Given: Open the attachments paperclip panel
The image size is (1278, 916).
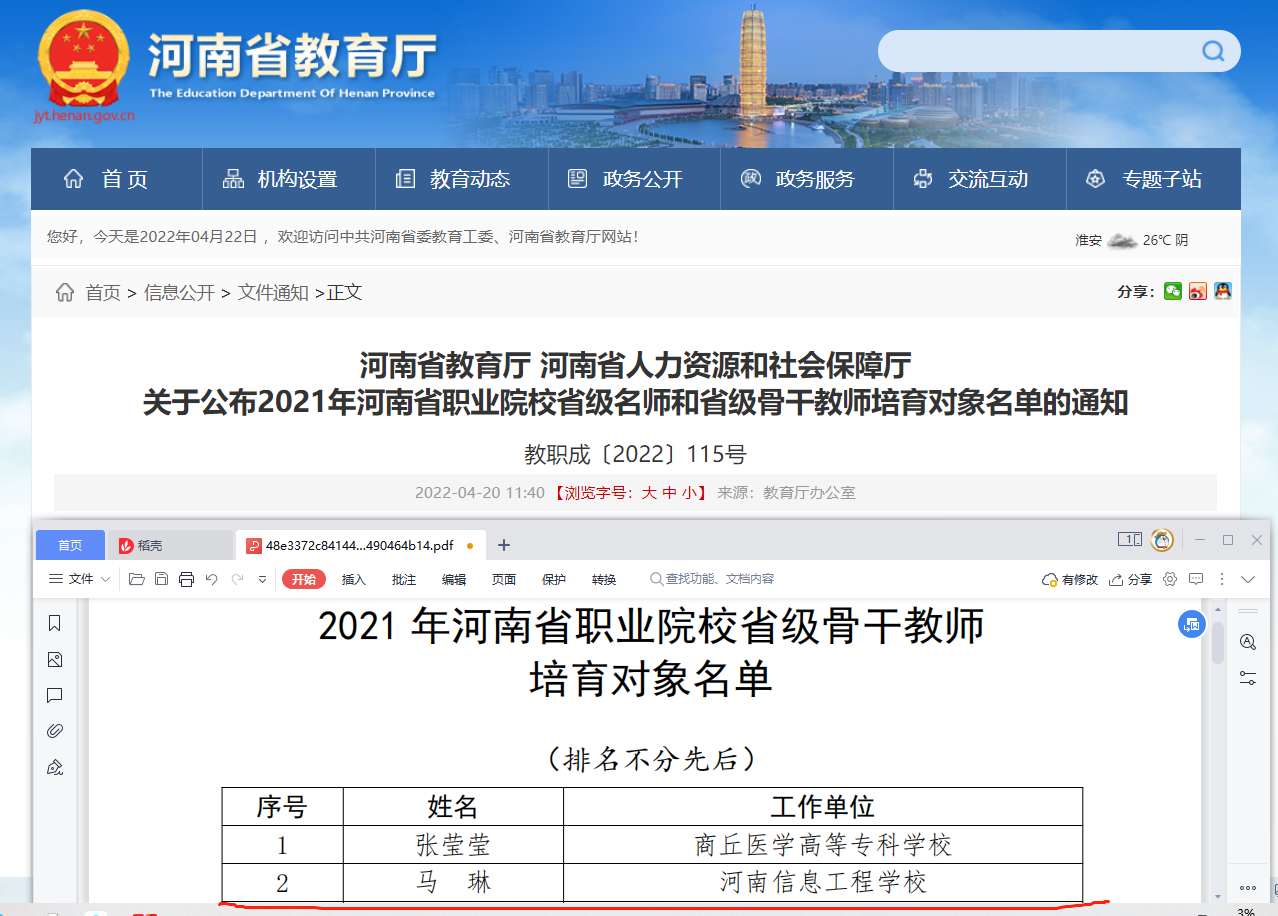Looking at the screenshot, I should click(55, 731).
